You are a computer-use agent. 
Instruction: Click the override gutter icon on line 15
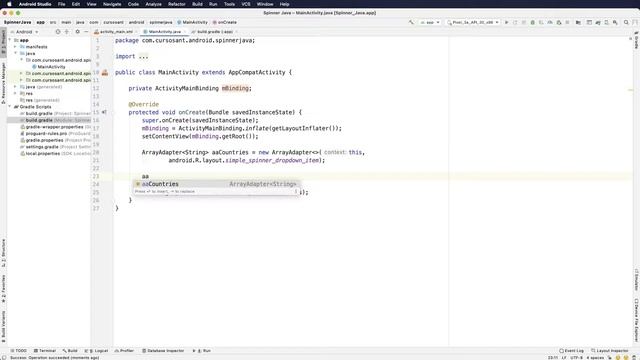(x=104, y=112)
